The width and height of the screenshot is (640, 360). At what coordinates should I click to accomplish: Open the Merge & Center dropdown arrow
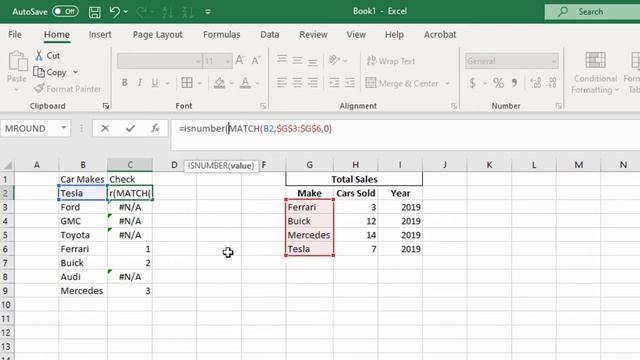coord(447,83)
